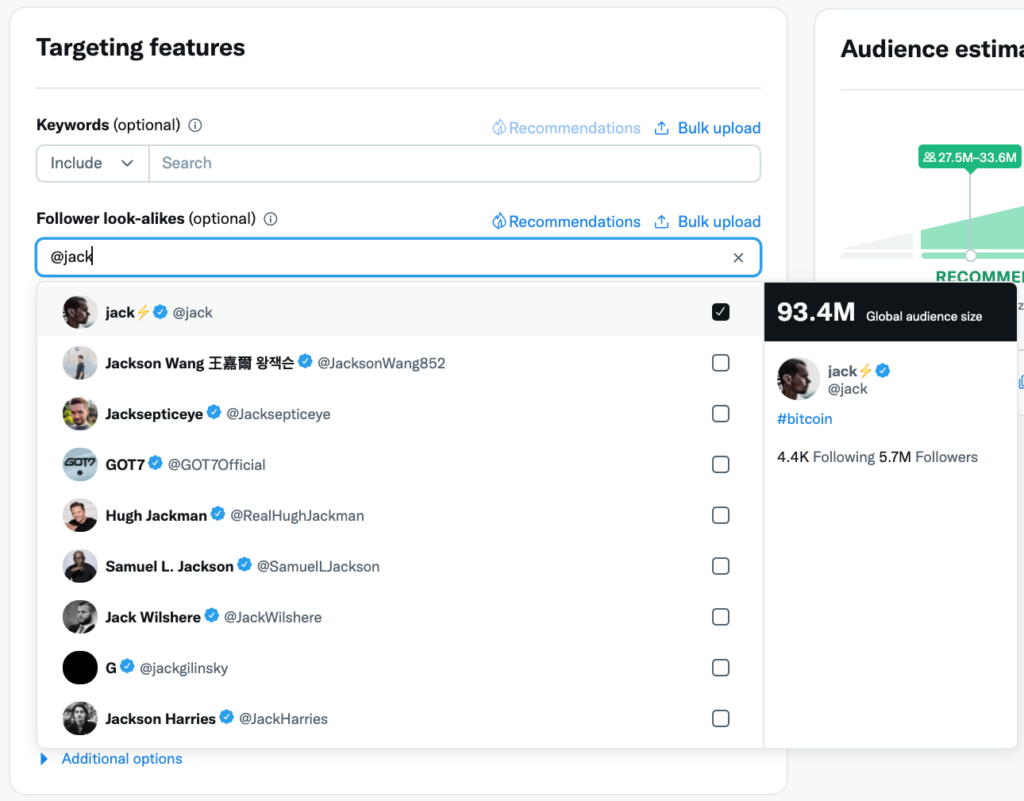
Task: Click the @jack handle in preview card
Action: coord(847,389)
